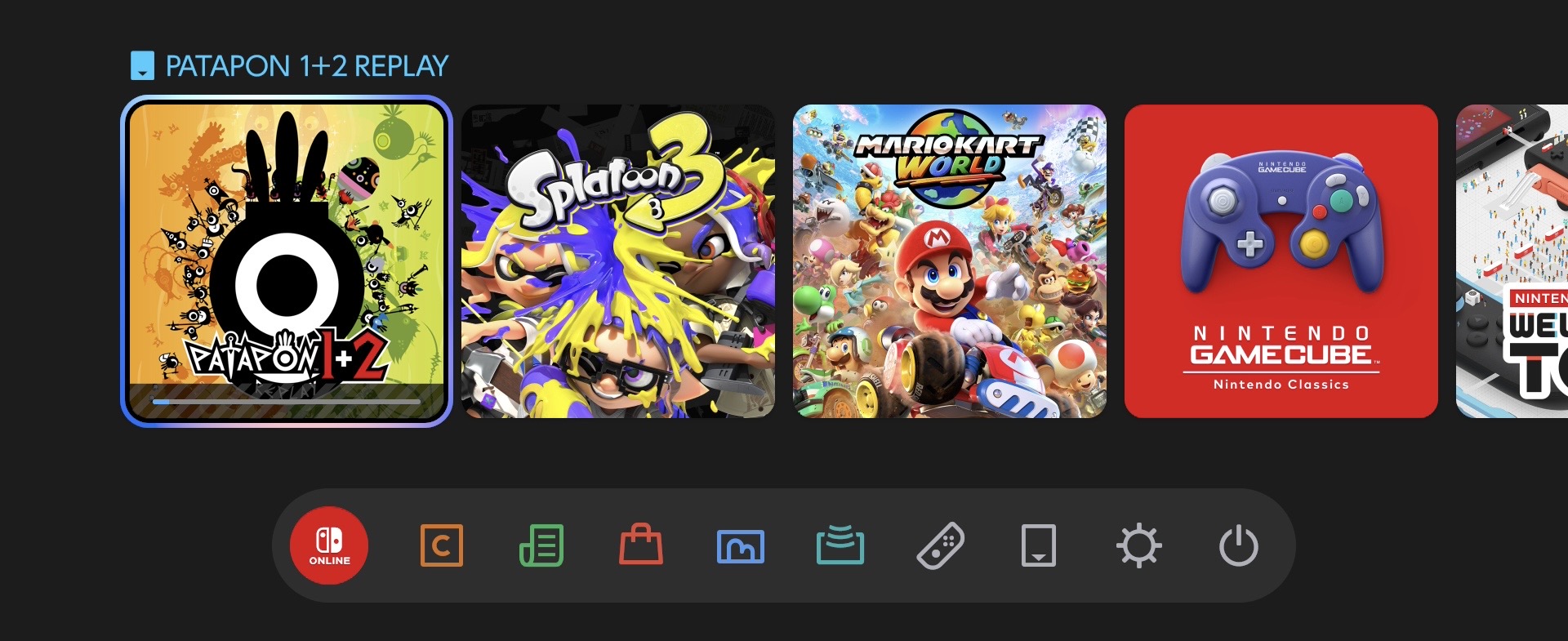Select the Sleep Mode power icon
1568x641 pixels.
tap(1239, 545)
